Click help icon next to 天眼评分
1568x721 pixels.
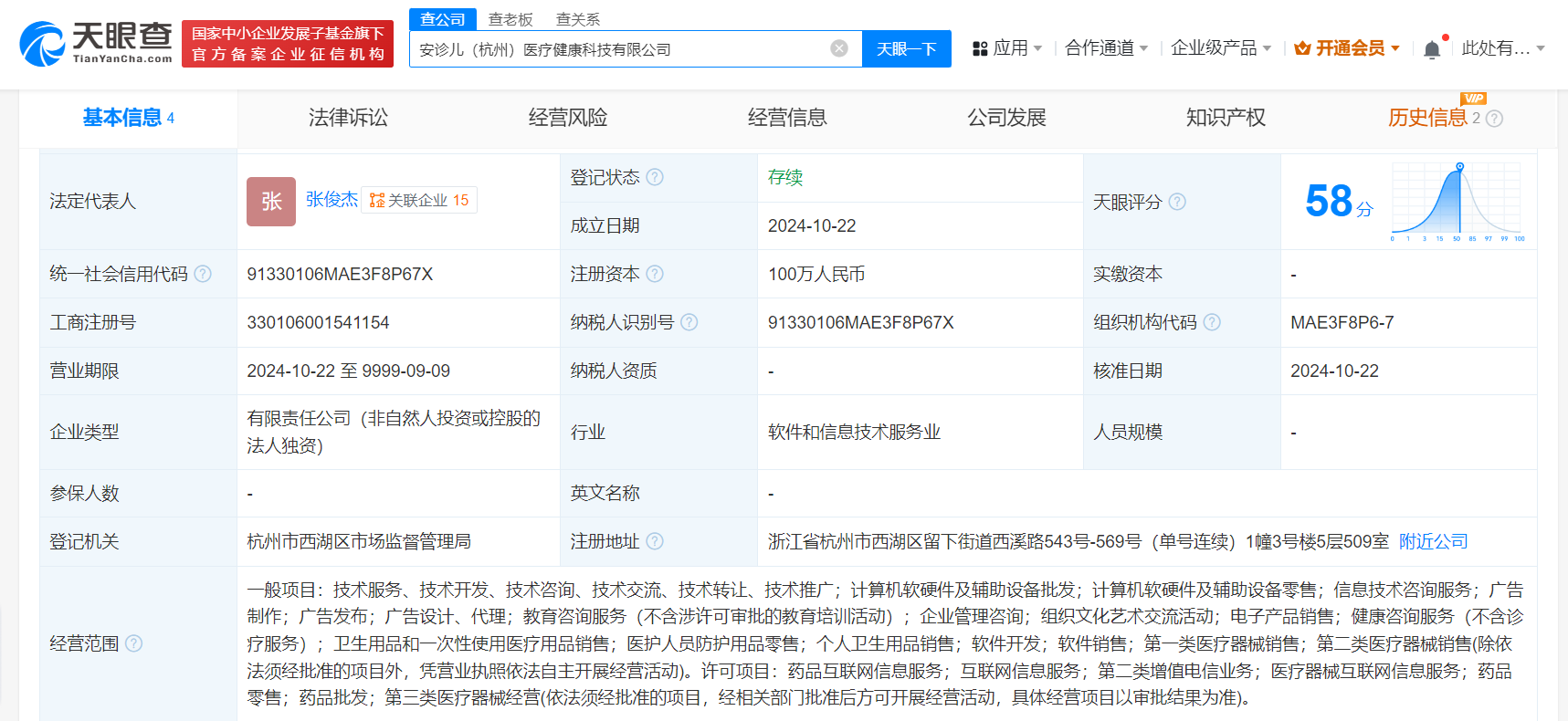click(1177, 202)
